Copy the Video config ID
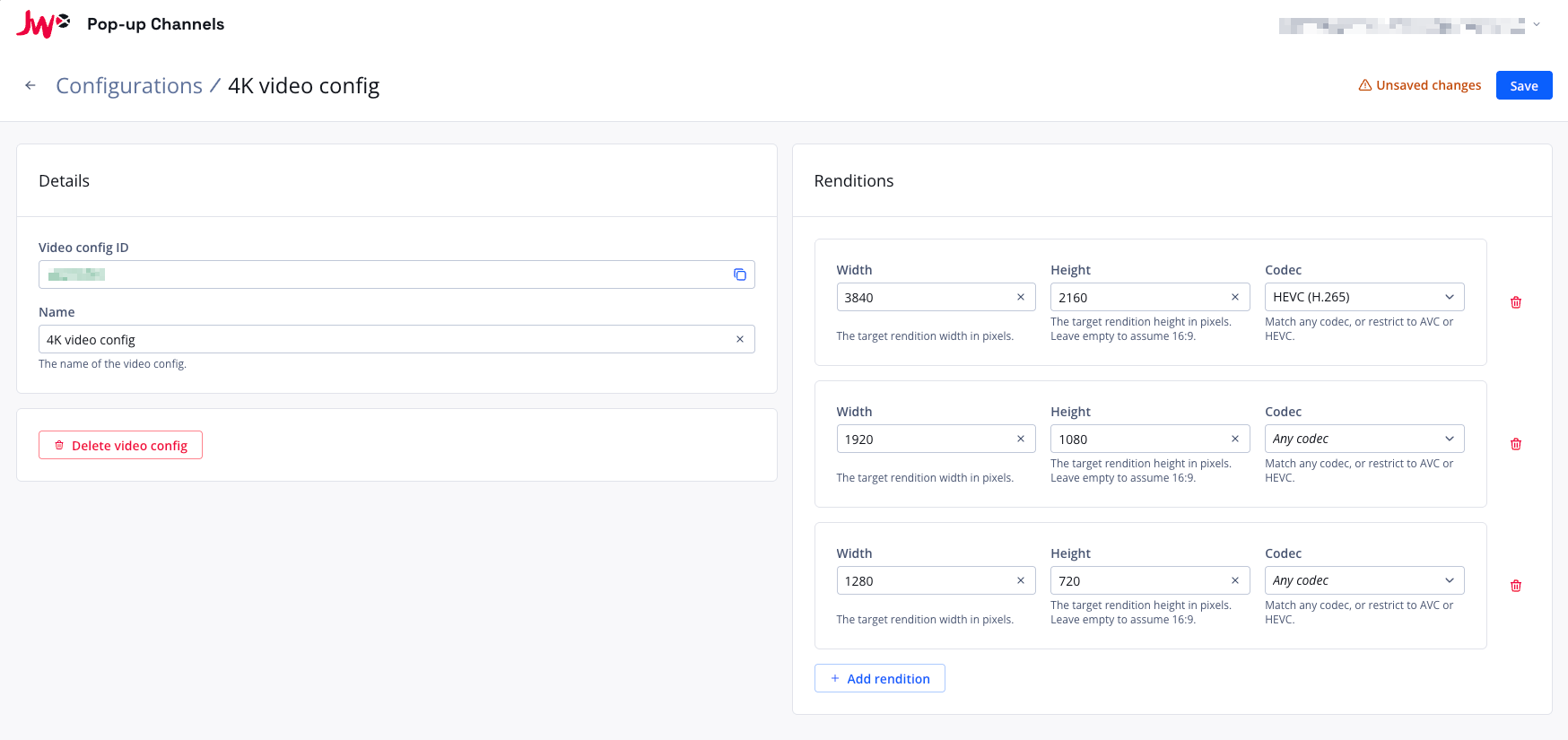The image size is (1568, 740). 740,274
